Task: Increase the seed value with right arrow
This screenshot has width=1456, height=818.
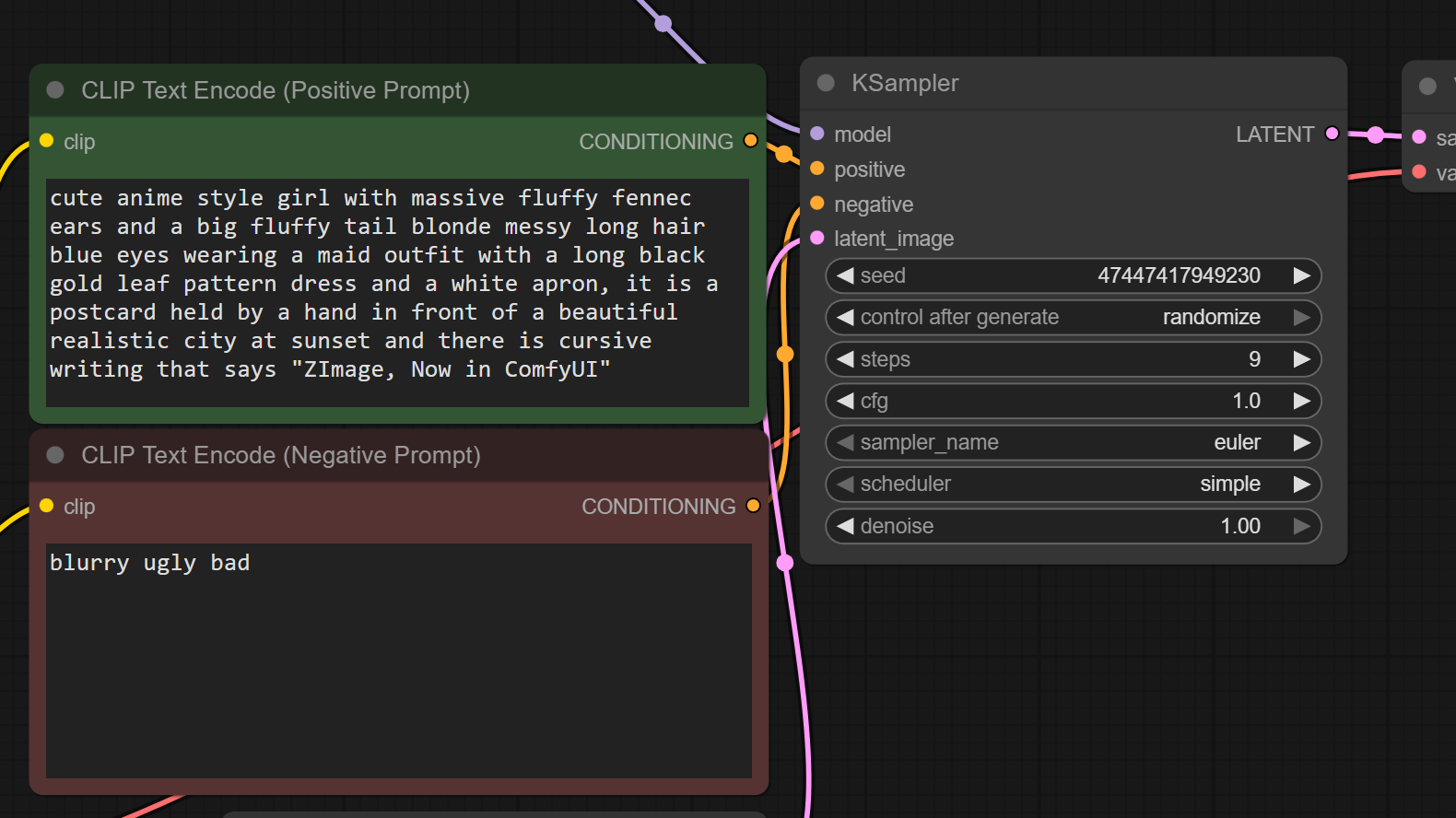Action: (x=1302, y=275)
